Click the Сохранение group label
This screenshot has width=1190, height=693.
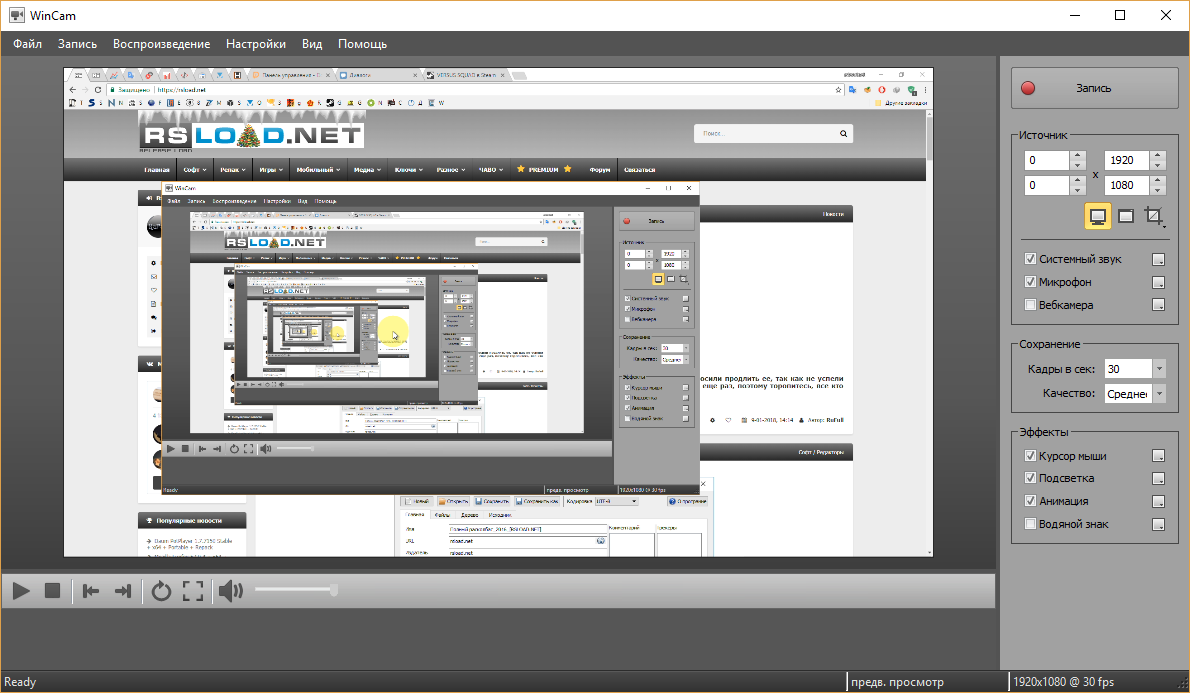coord(1049,344)
